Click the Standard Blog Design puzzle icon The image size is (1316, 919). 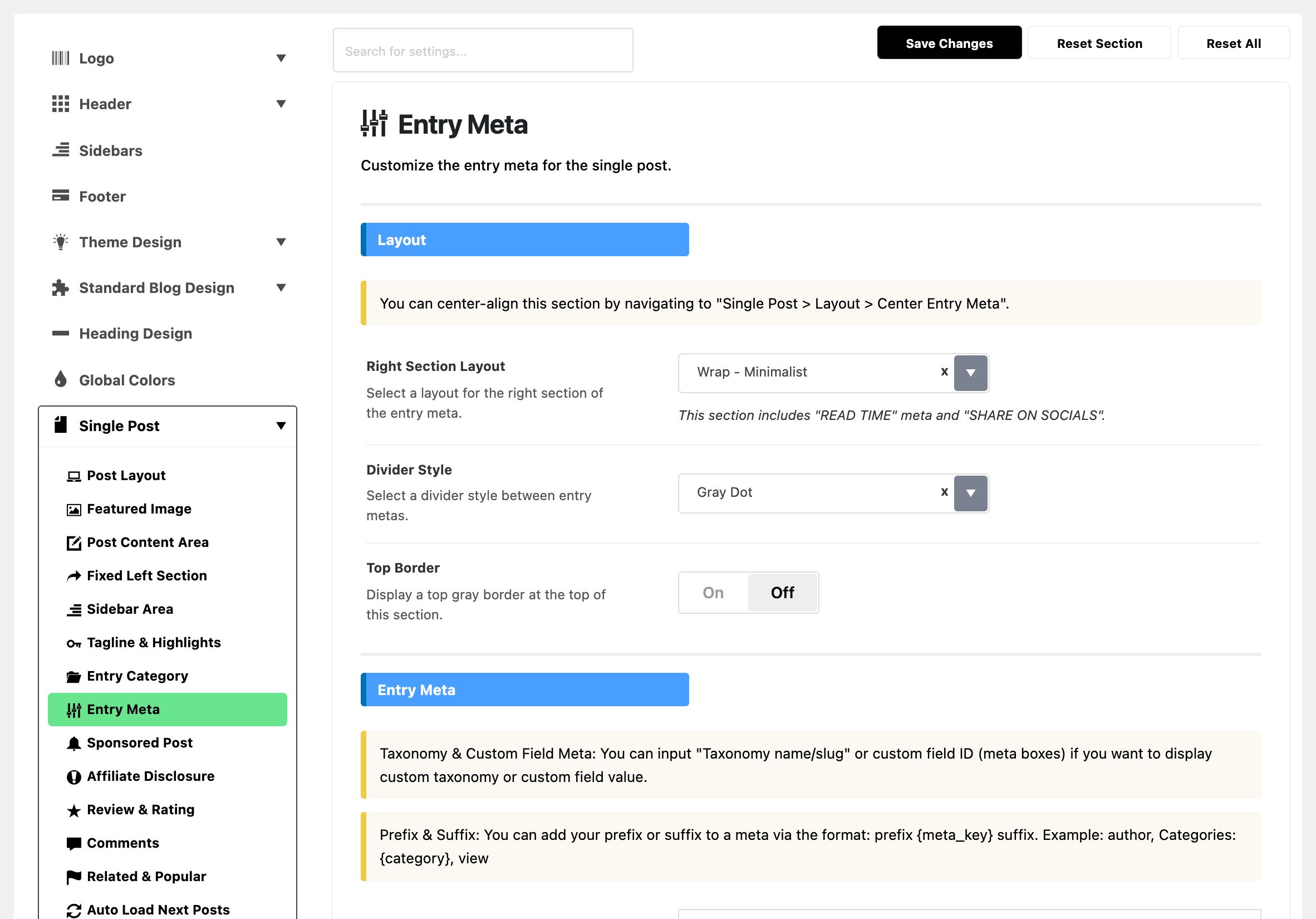(x=60, y=288)
